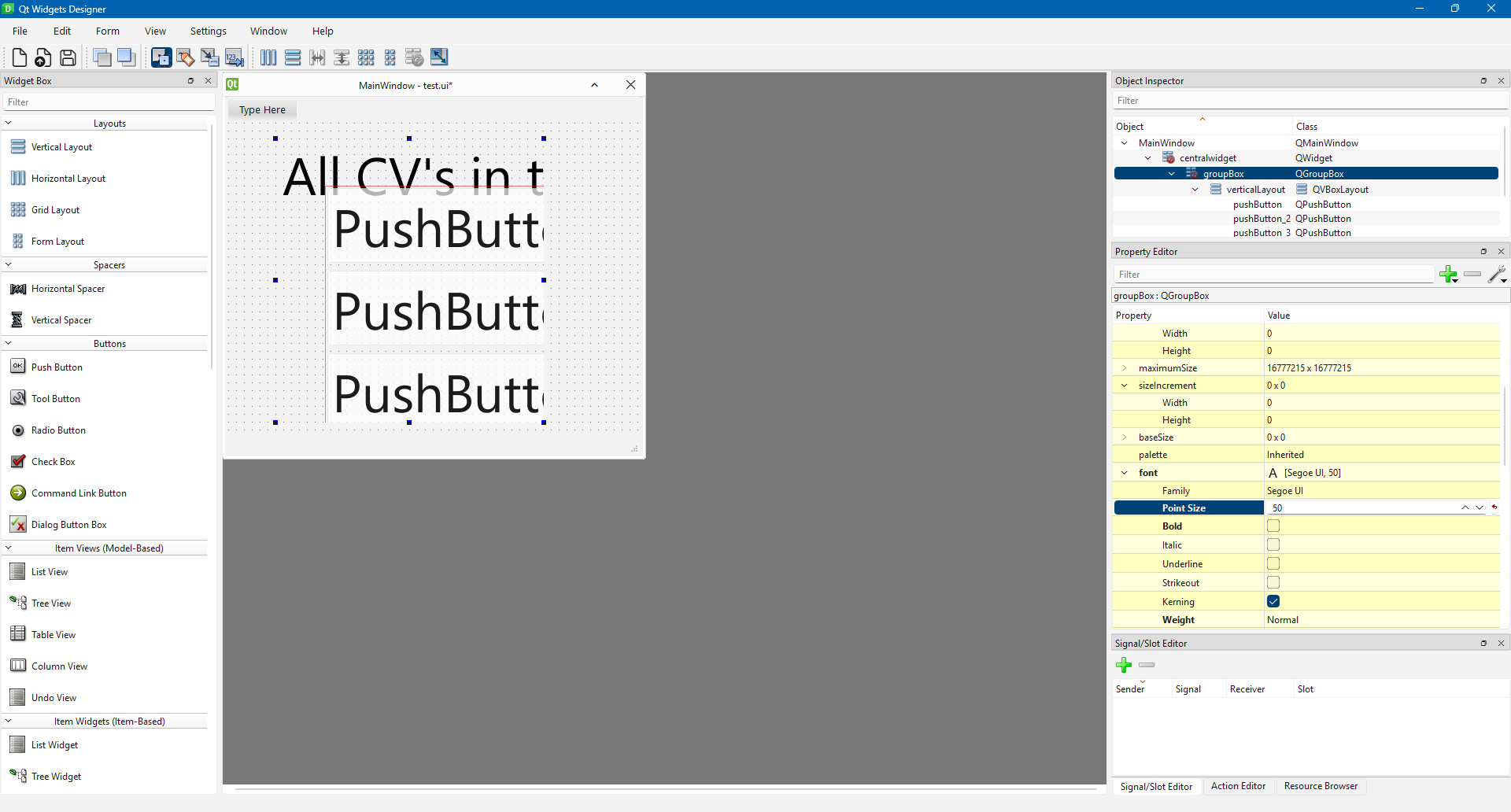Enable the Italic font checkbox
Viewport: 1511px width, 812px height.
tap(1273, 544)
